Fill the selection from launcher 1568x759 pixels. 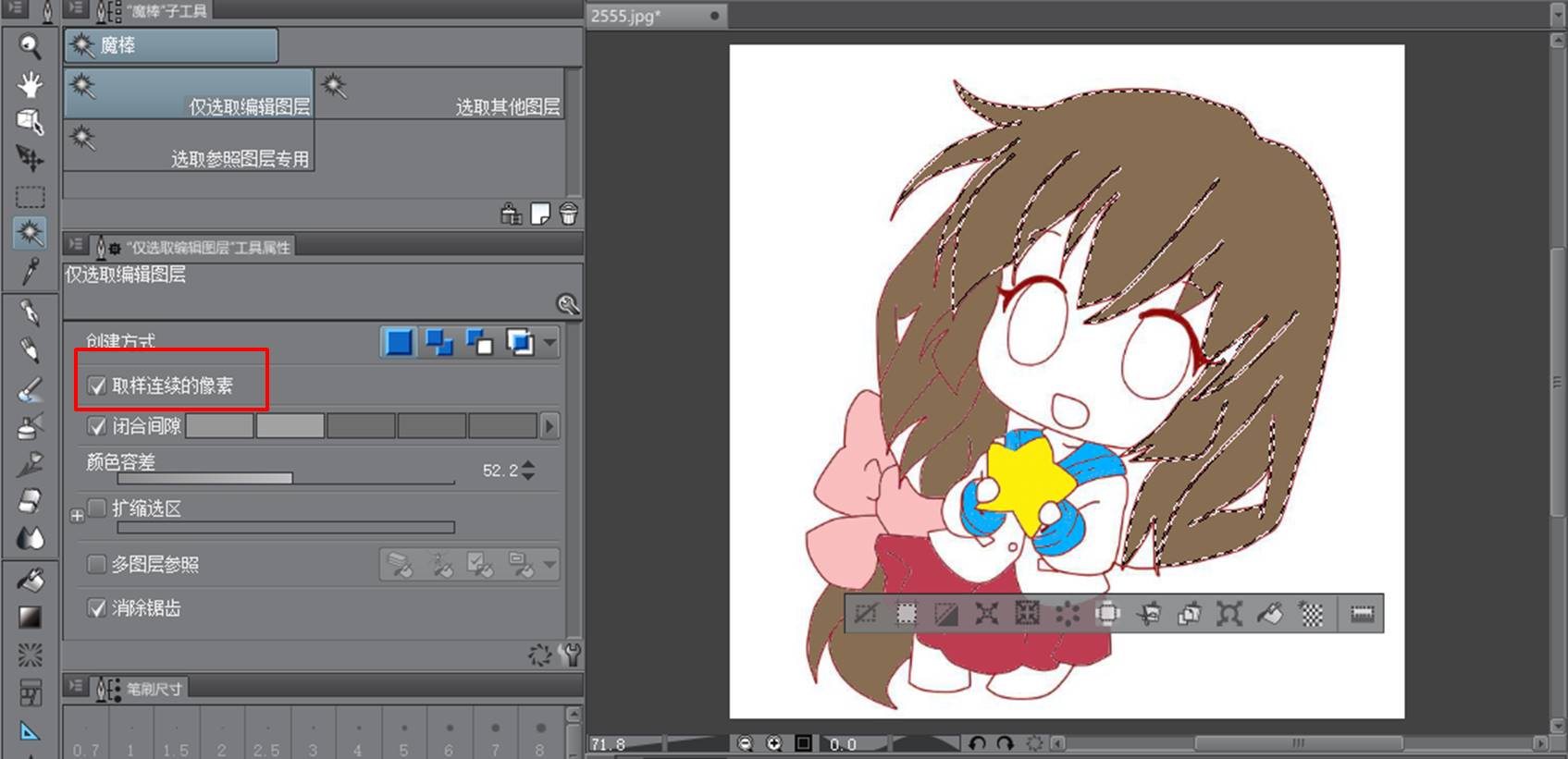pyautogui.click(x=1270, y=614)
